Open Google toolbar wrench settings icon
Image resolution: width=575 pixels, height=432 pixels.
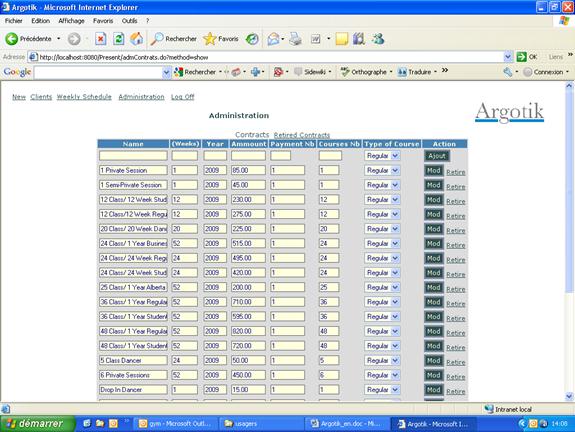(x=508, y=72)
